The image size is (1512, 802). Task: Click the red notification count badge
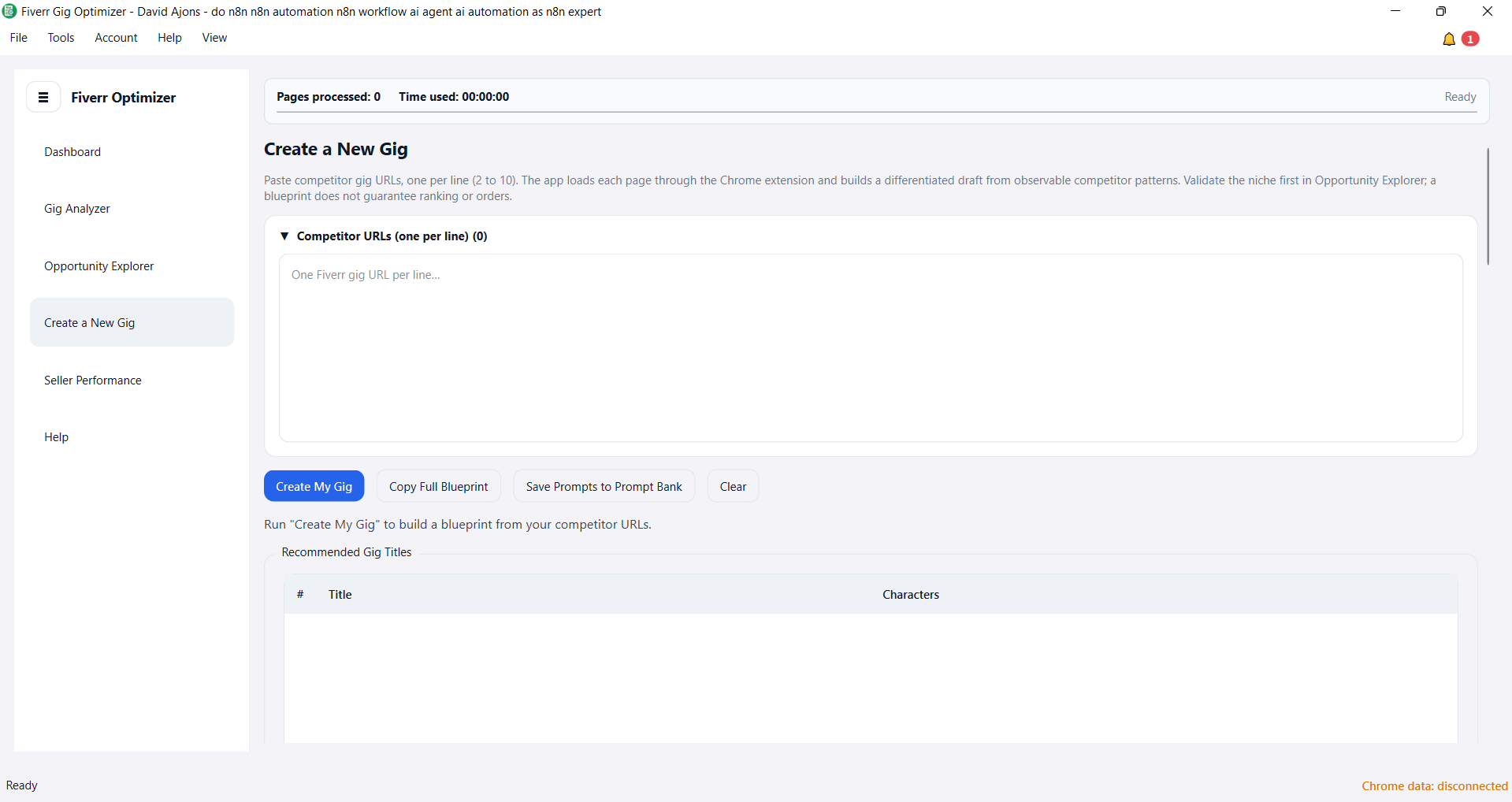pos(1470,39)
